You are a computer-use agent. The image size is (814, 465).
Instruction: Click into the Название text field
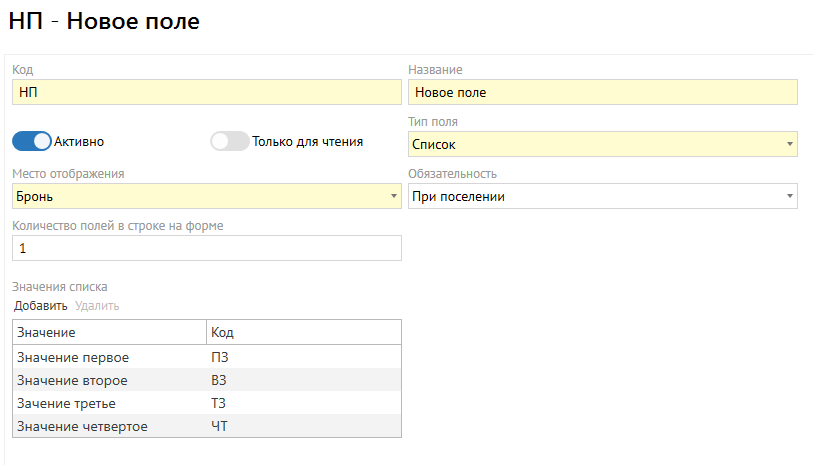(x=602, y=92)
